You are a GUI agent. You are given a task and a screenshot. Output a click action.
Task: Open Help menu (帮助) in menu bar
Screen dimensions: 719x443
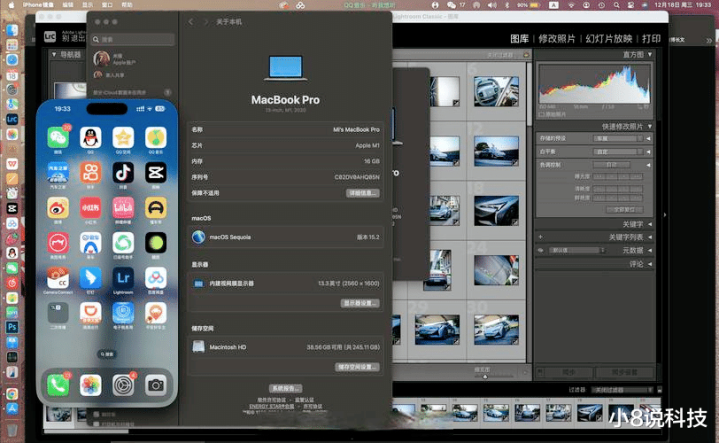[127, 5]
